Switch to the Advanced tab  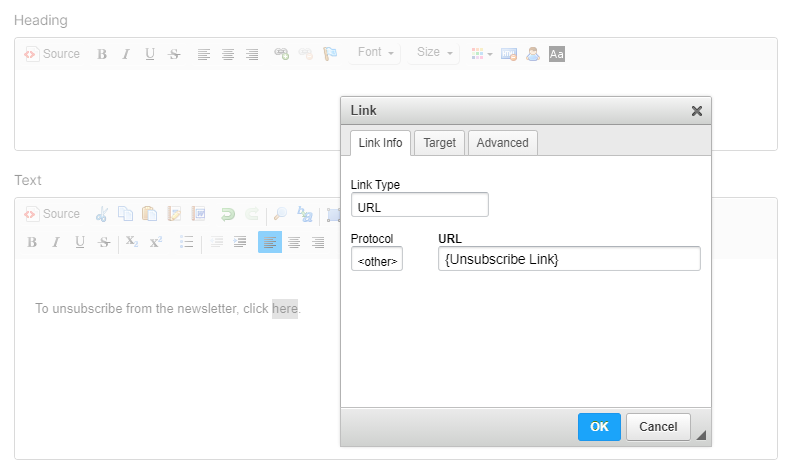click(x=502, y=143)
